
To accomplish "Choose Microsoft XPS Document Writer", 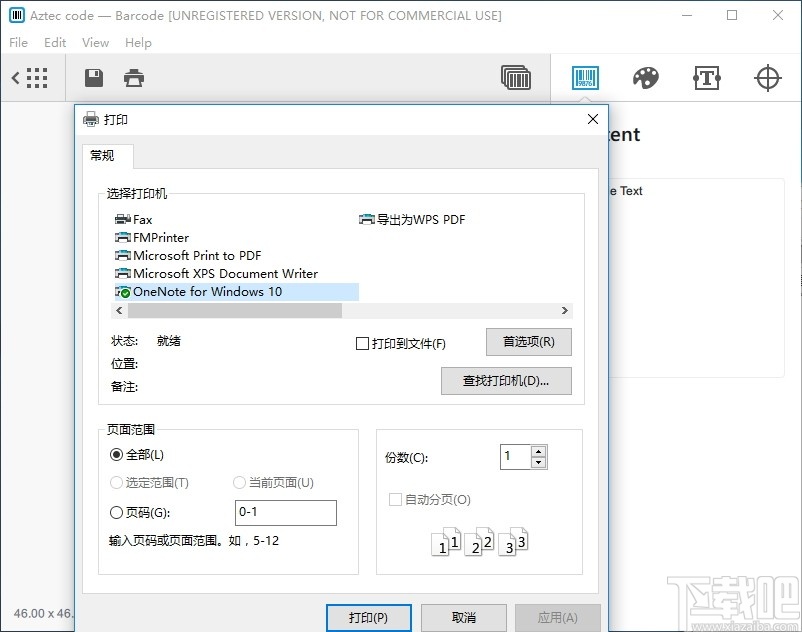I will coord(216,274).
